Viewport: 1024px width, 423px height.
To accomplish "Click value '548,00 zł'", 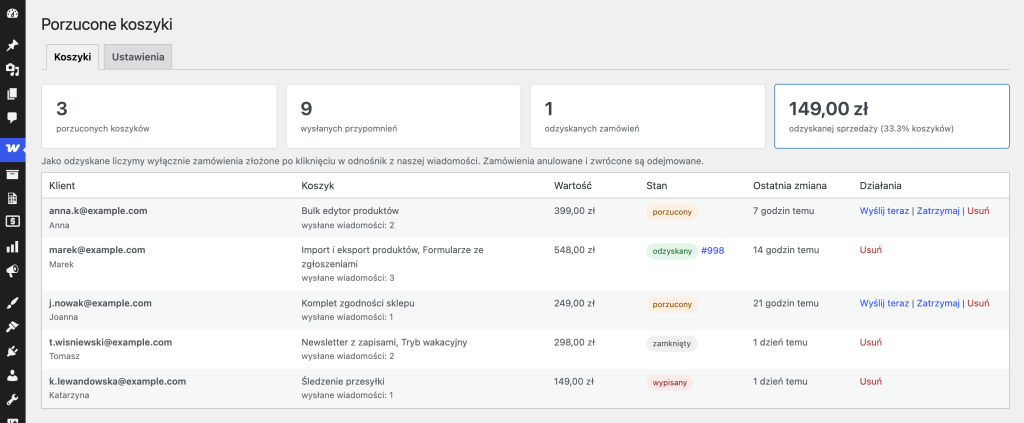I will 574,250.
